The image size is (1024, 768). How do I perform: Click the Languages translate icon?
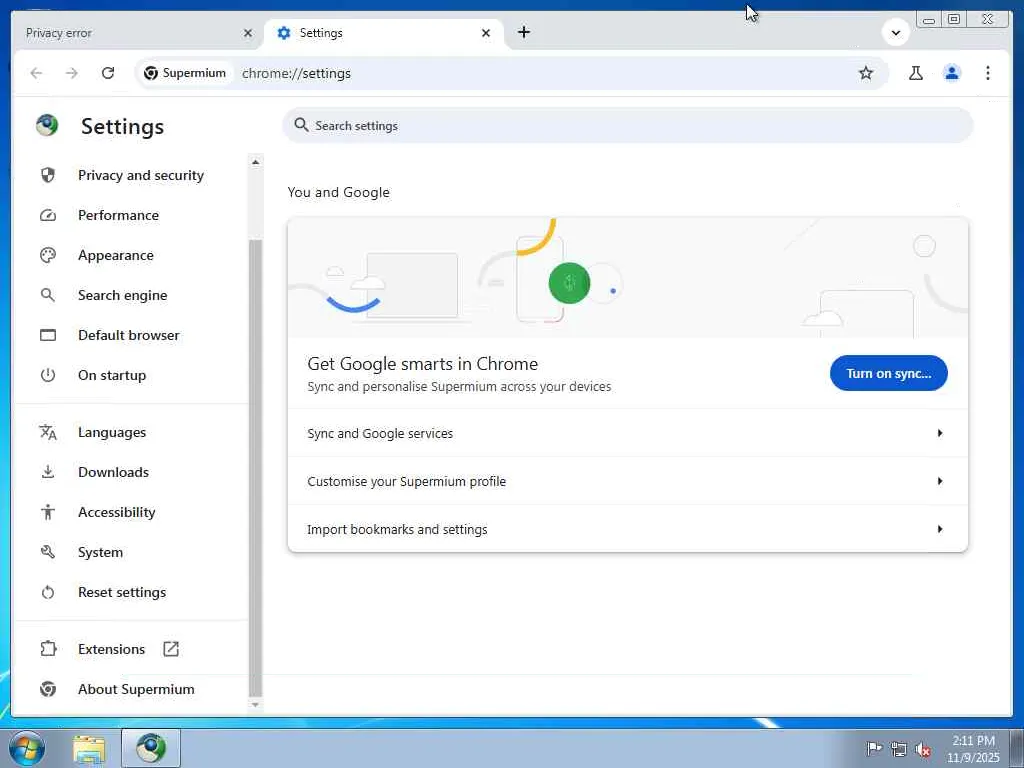click(x=48, y=432)
